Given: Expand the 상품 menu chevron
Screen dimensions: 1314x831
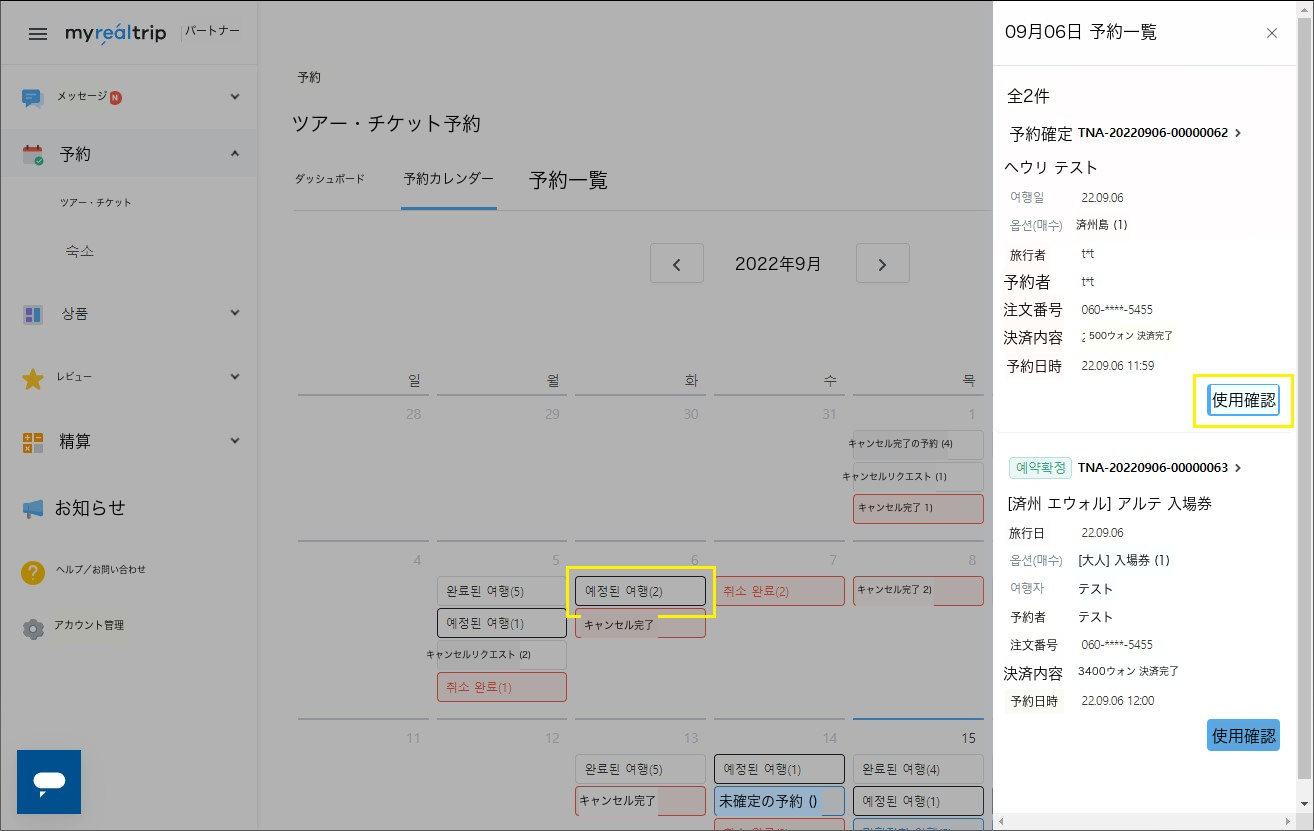Looking at the screenshot, I should [x=235, y=313].
